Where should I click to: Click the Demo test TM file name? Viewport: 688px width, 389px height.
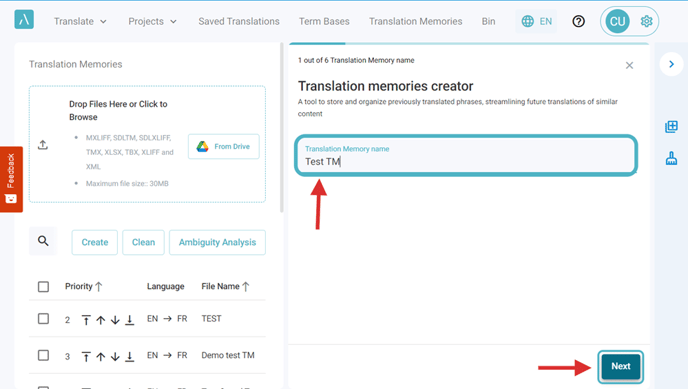[228, 355]
